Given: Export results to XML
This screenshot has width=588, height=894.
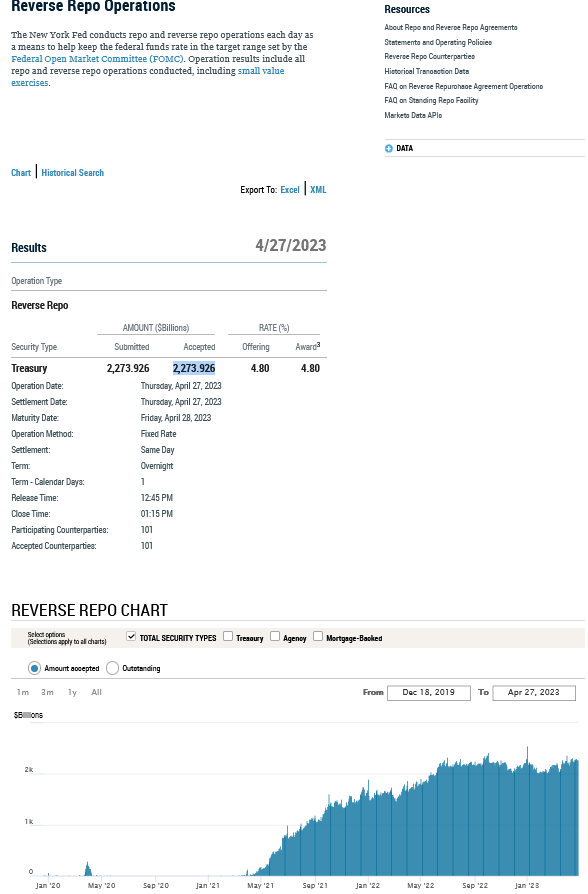Looking at the screenshot, I should tap(318, 190).
